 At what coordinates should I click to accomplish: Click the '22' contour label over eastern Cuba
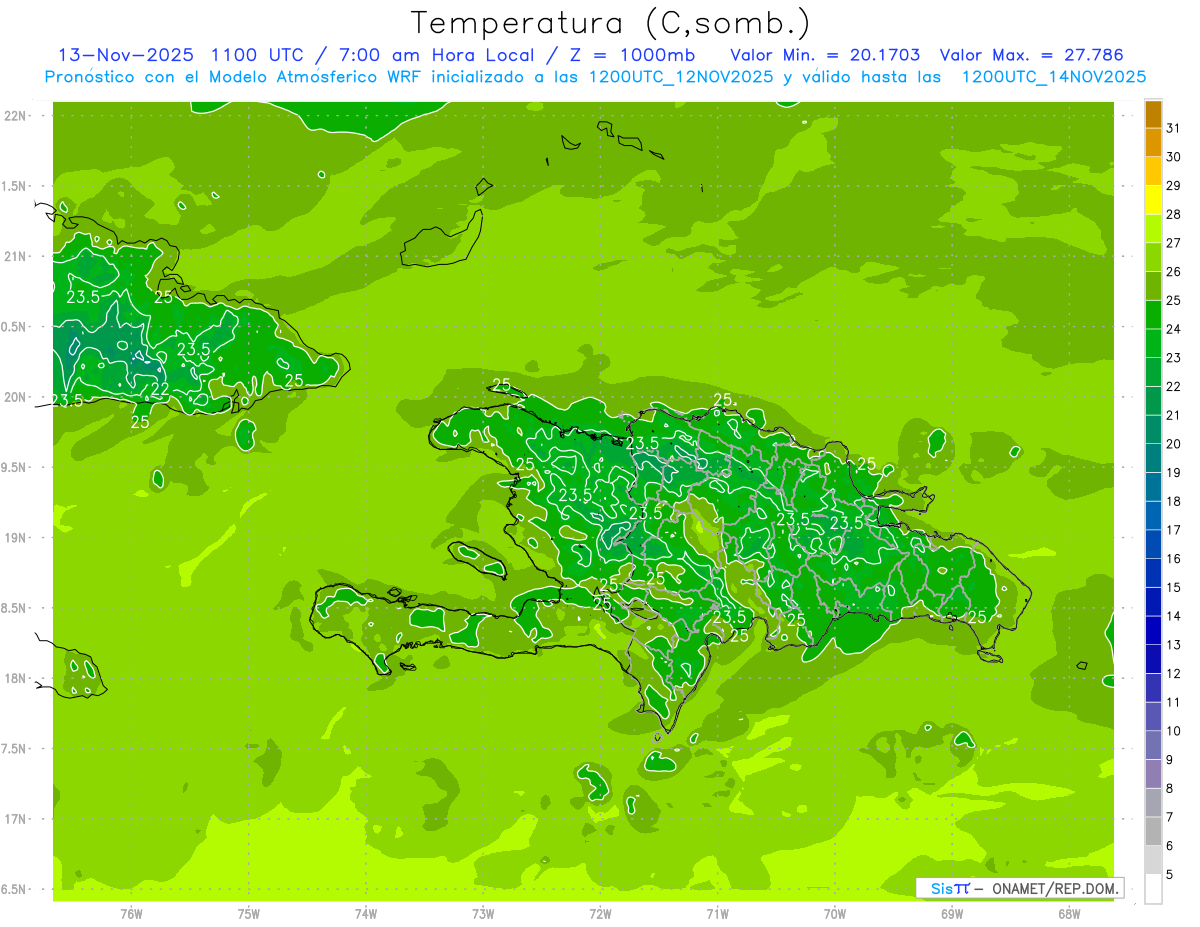click(x=160, y=389)
